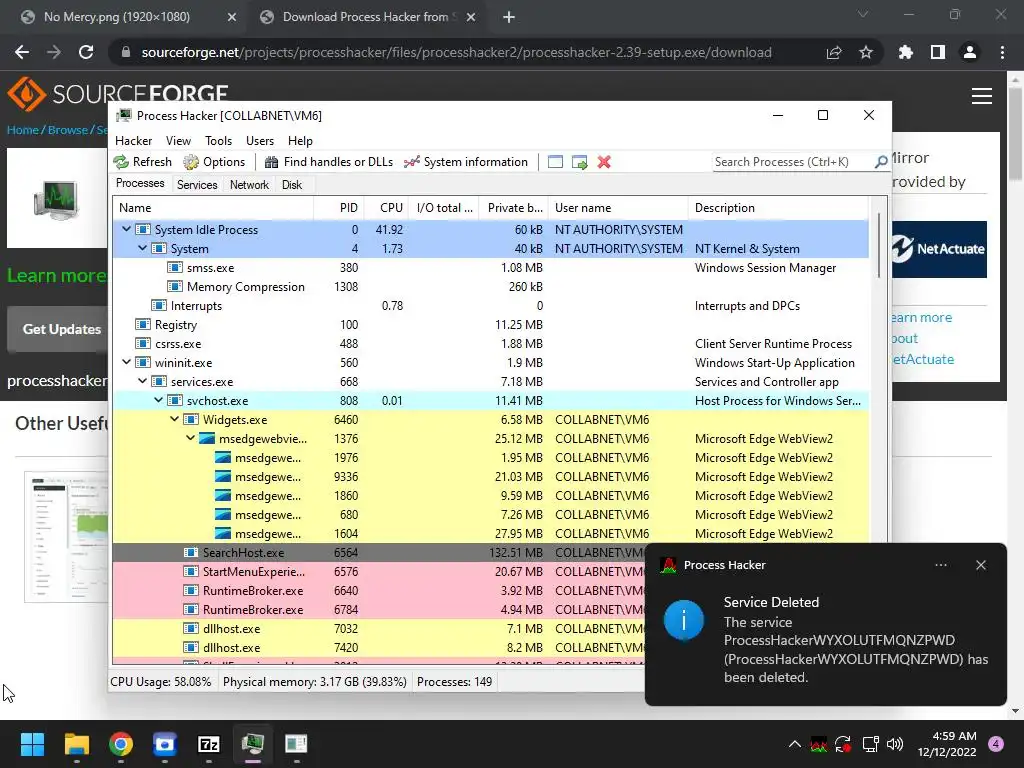The image size is (1024, 768).
Task: Click the SourceForge logo
Action: point(118,93)
